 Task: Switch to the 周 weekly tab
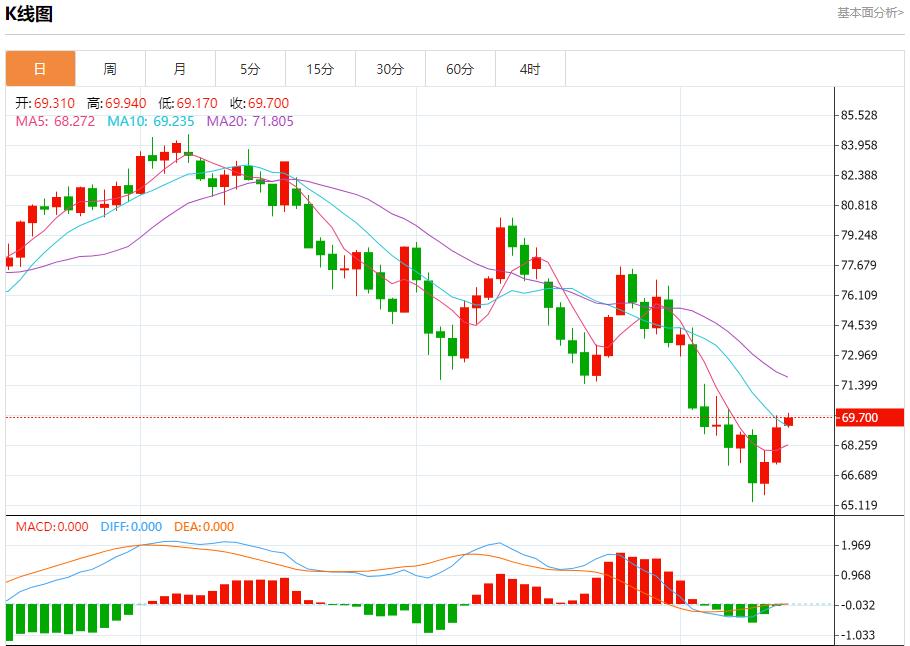click(110, 69)
